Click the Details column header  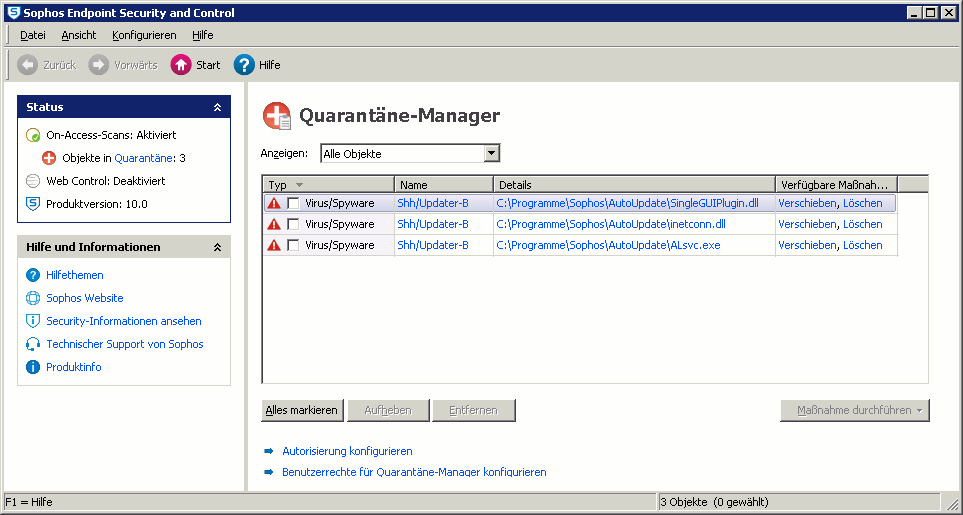(634, 185)
